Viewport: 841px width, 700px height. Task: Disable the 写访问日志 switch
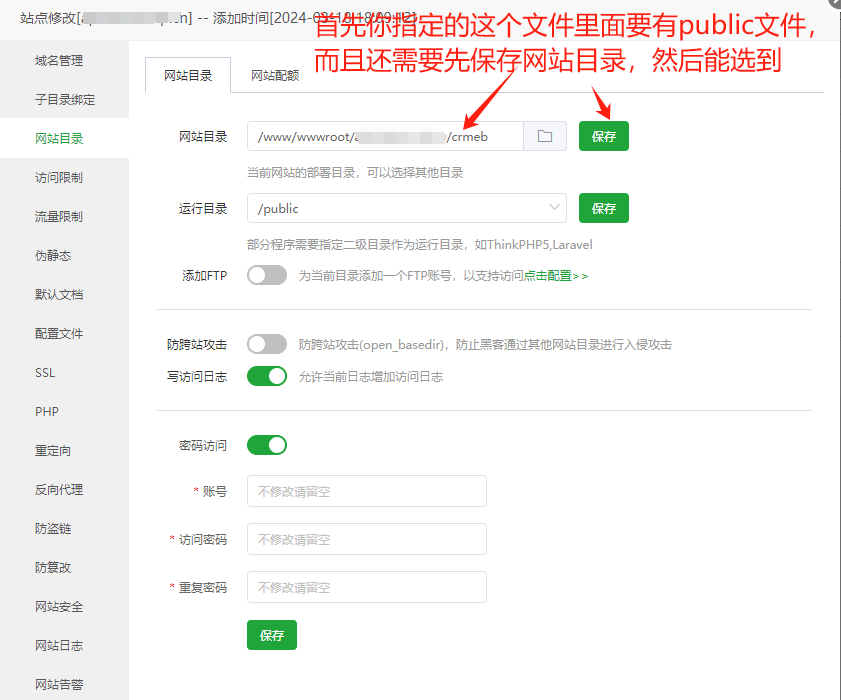pyautogui.click(x=267, y=376)
